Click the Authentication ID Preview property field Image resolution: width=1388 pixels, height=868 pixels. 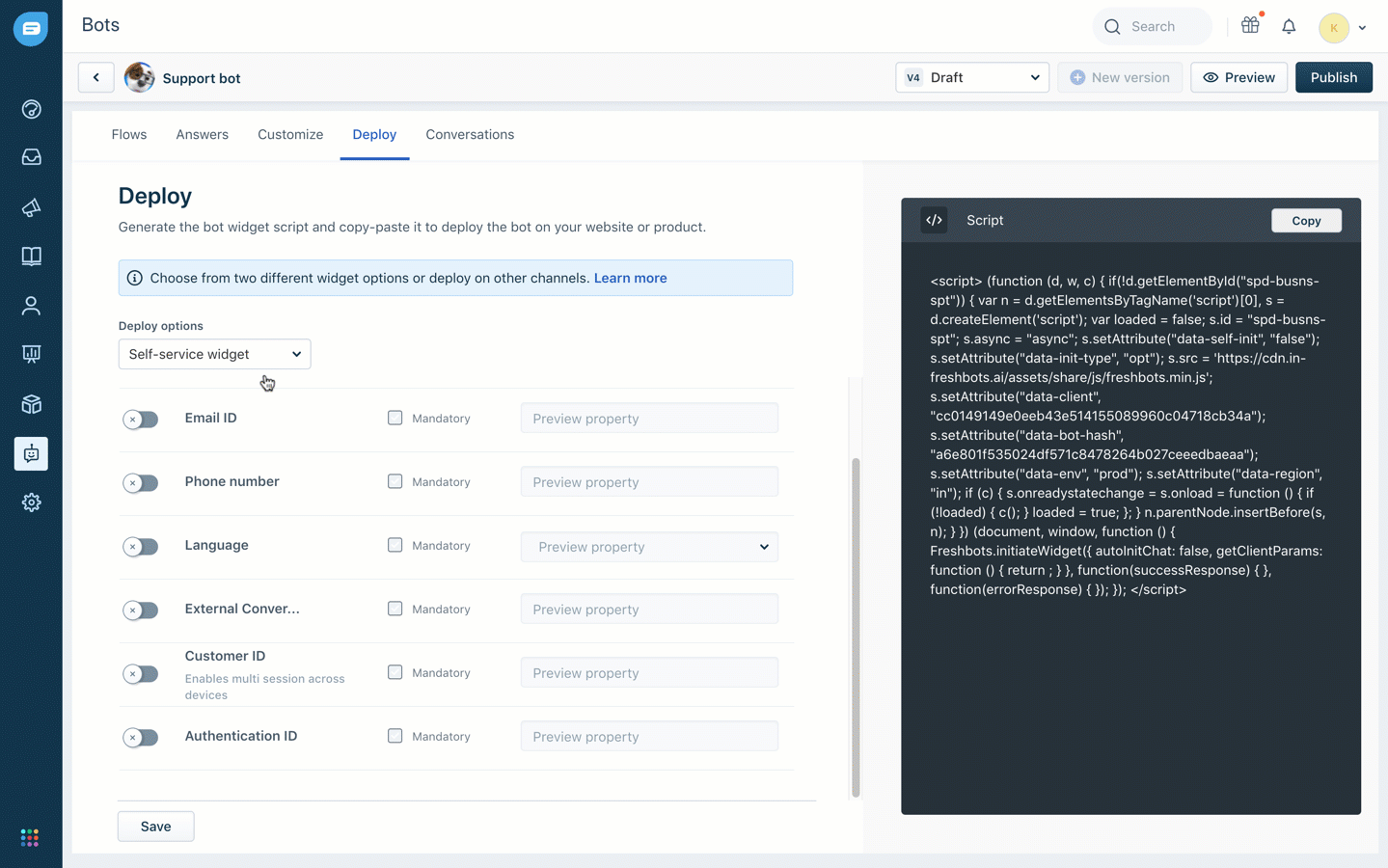coord(649,737)
